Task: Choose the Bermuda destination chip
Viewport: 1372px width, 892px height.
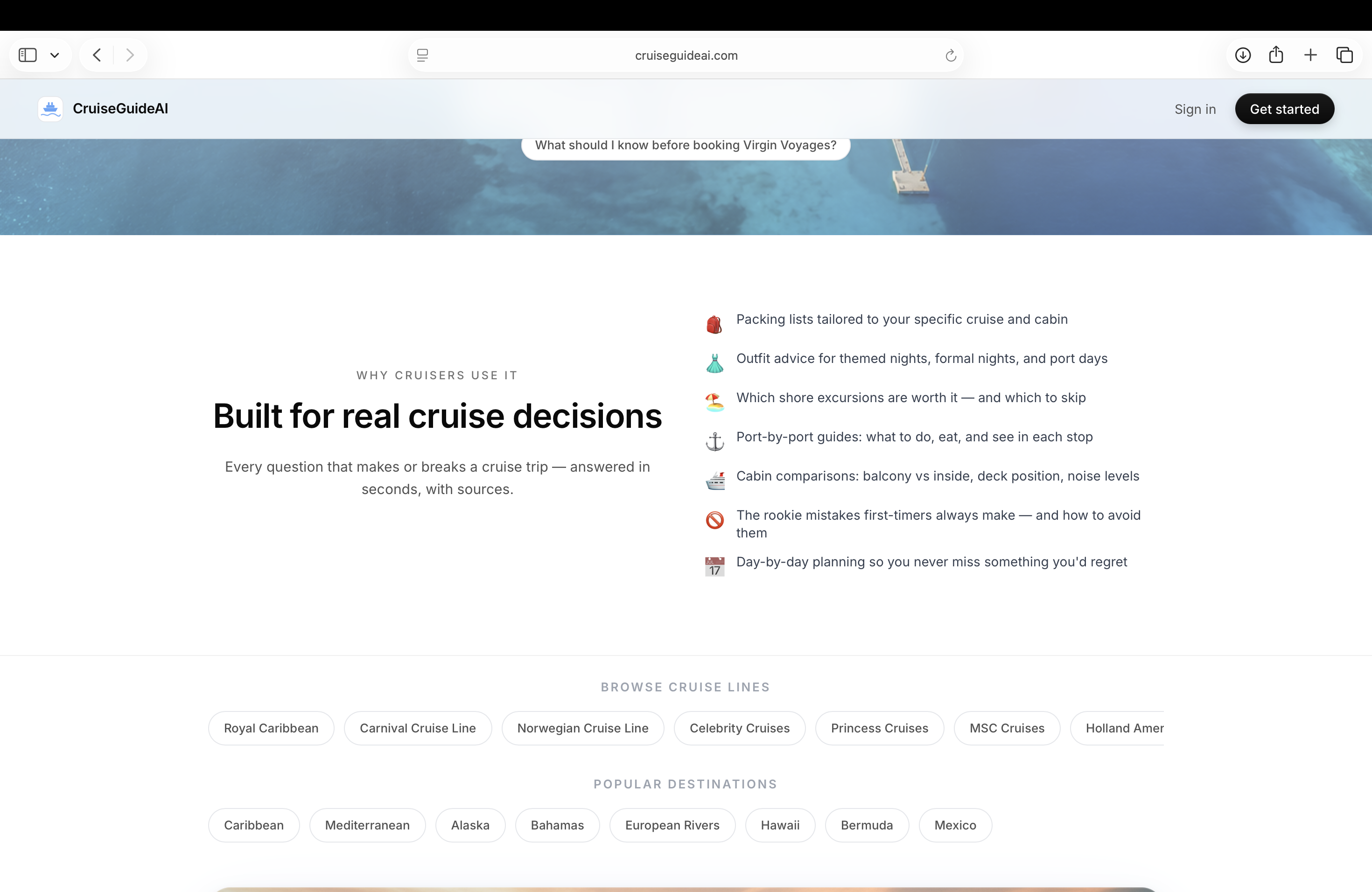Action: 867,825
